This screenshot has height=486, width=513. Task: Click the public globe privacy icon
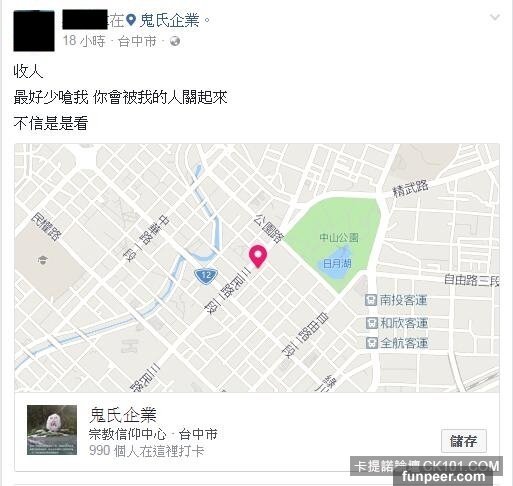click(175, 41)
